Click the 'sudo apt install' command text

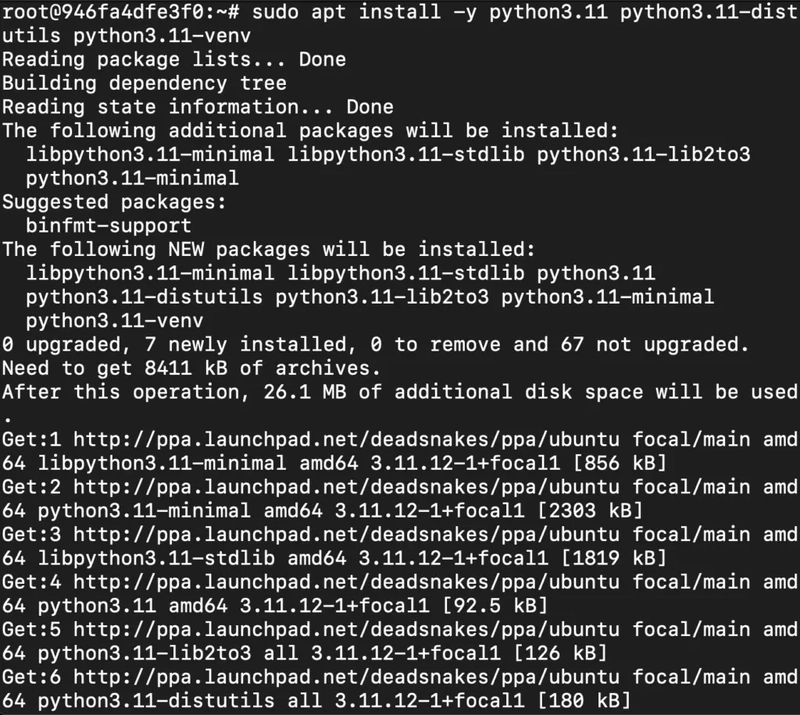click(346, 12)
